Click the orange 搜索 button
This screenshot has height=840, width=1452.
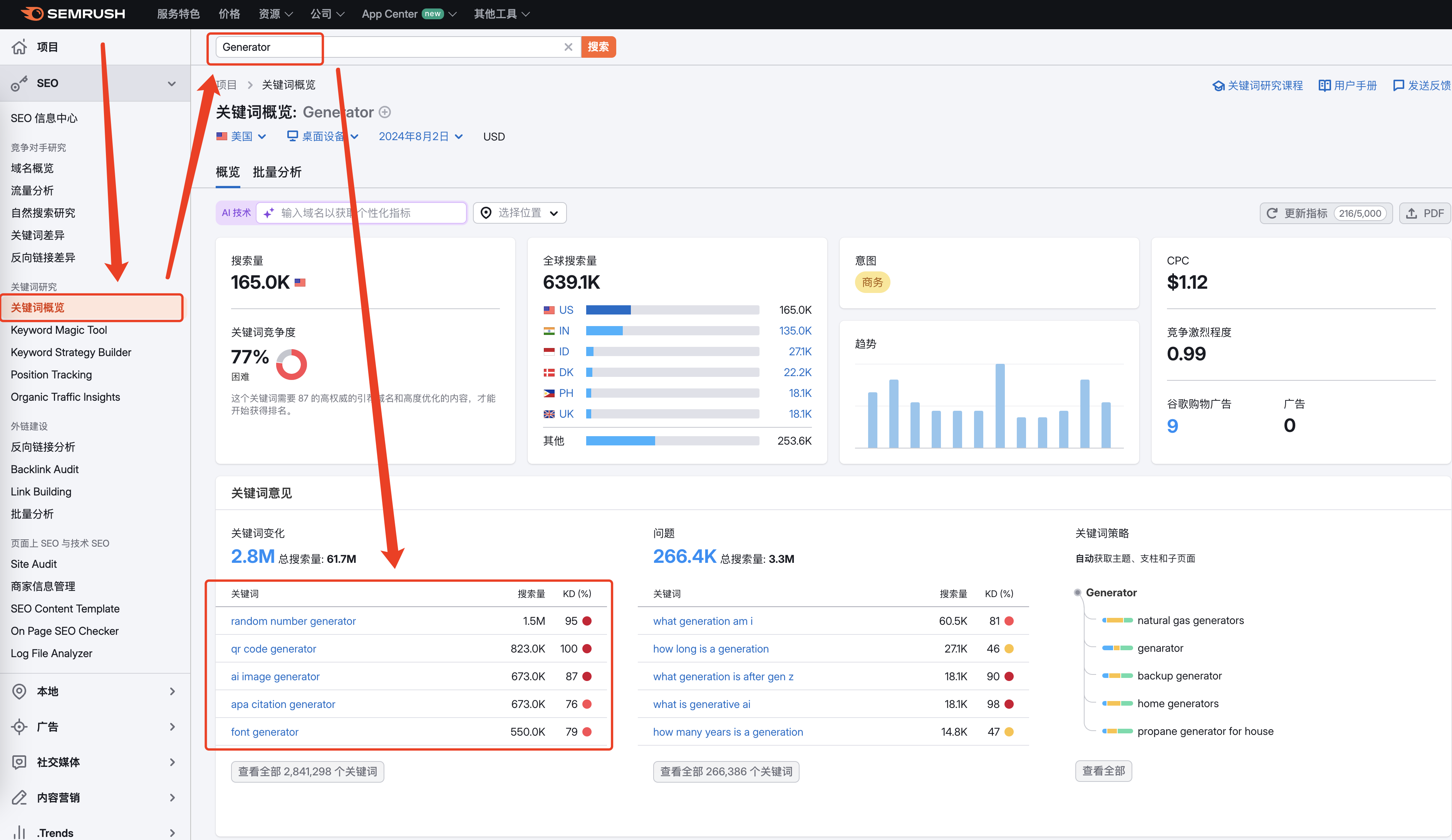(598, 47)
